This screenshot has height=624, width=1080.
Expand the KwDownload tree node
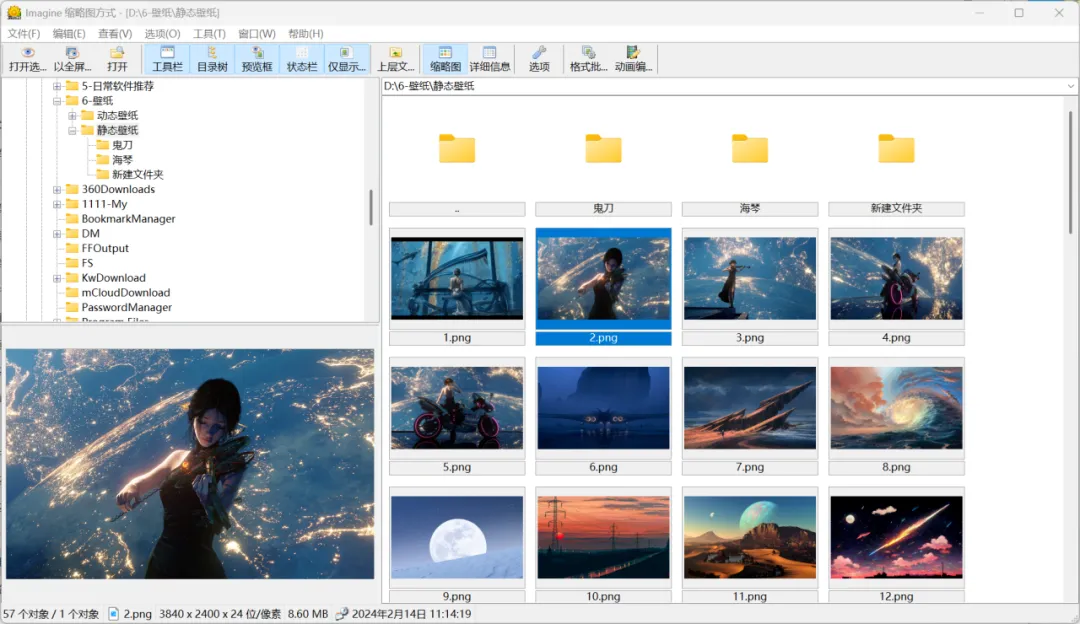57,278
